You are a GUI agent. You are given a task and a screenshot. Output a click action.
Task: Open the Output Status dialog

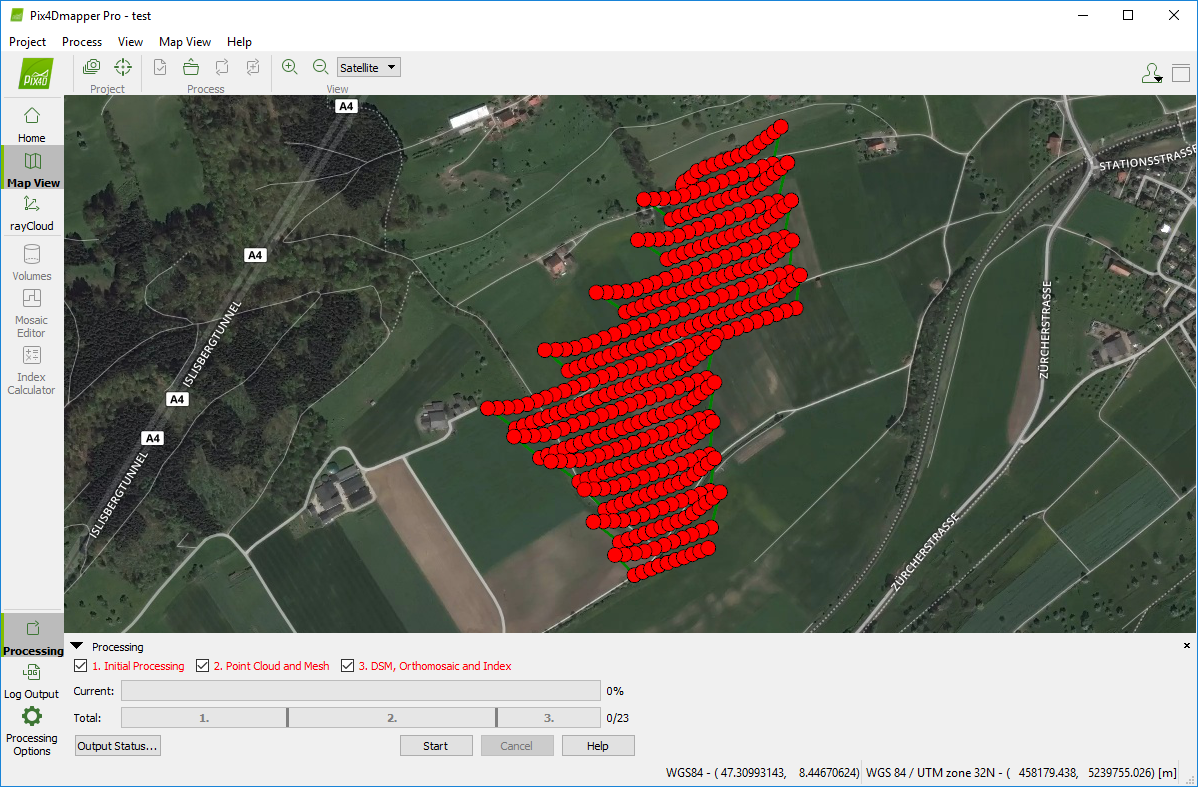(x=117, y=745)
